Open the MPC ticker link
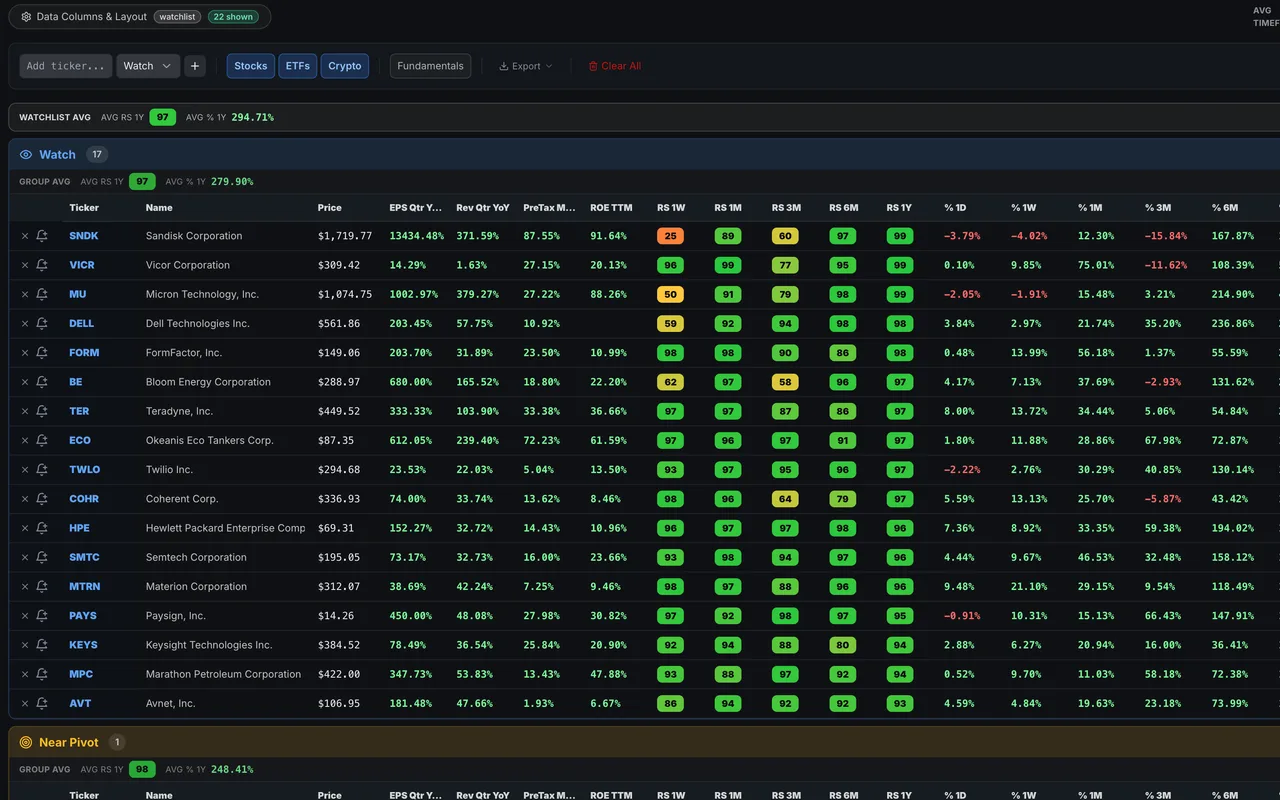 pyautogui.click(x=81, y=674)
